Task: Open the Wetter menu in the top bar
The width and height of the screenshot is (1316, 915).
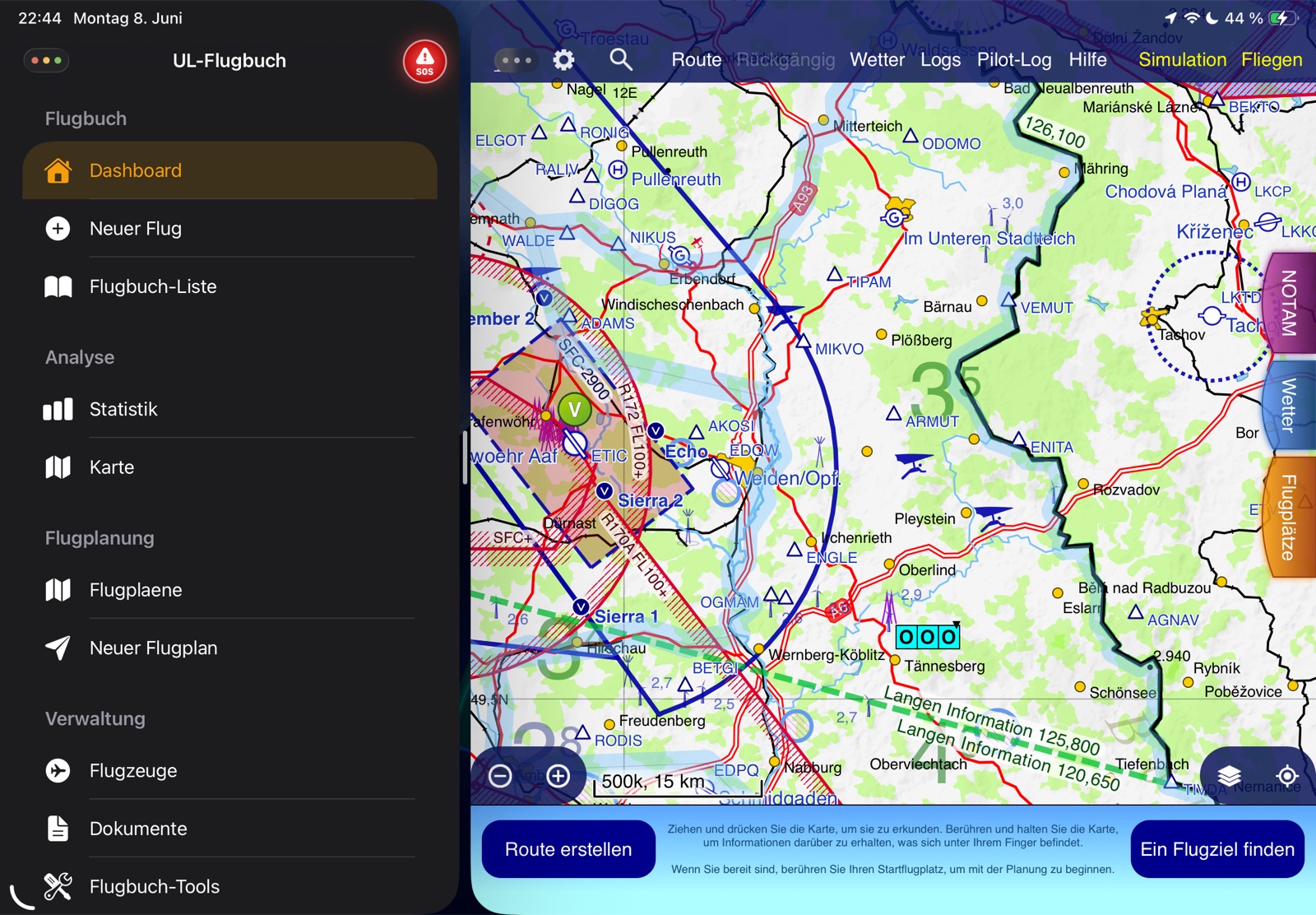Action: coord(877,59)
